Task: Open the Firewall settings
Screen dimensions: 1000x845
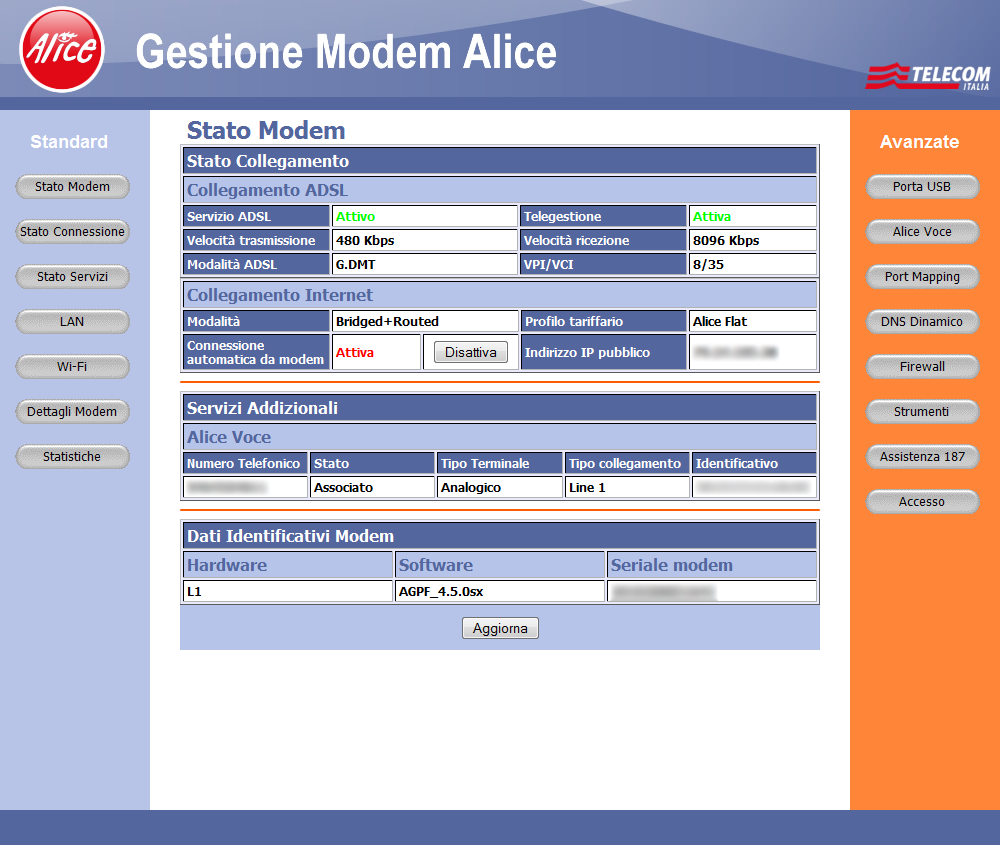Action: [x=922, y=367]
